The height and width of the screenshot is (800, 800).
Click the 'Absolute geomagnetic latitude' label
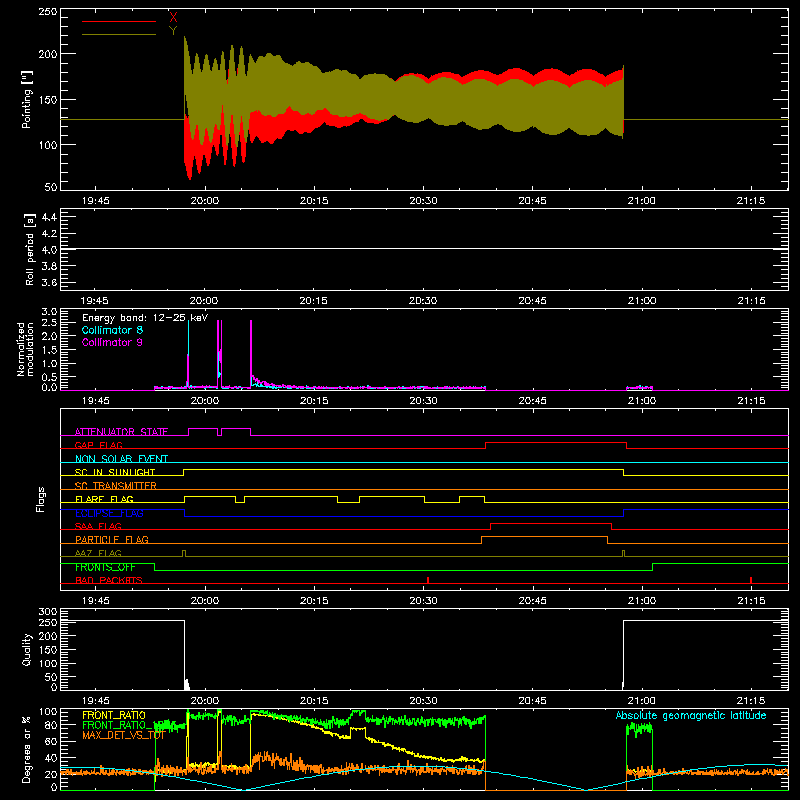(x=691, y=715)
